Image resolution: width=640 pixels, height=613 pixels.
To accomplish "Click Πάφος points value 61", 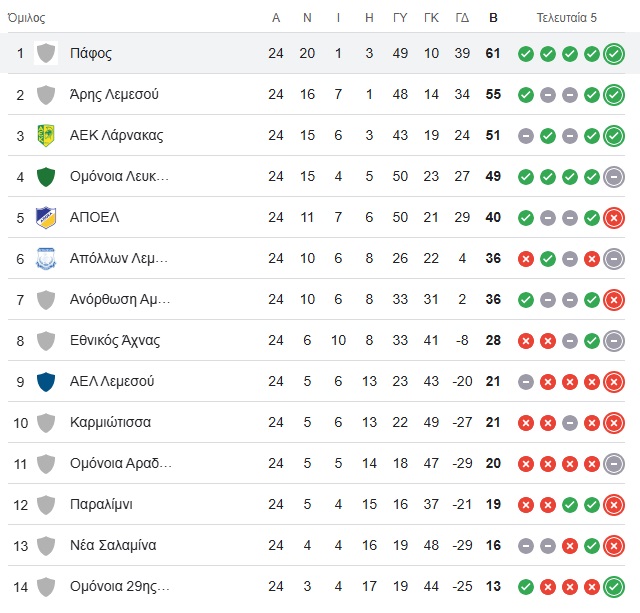I will (x=493, y=53).
